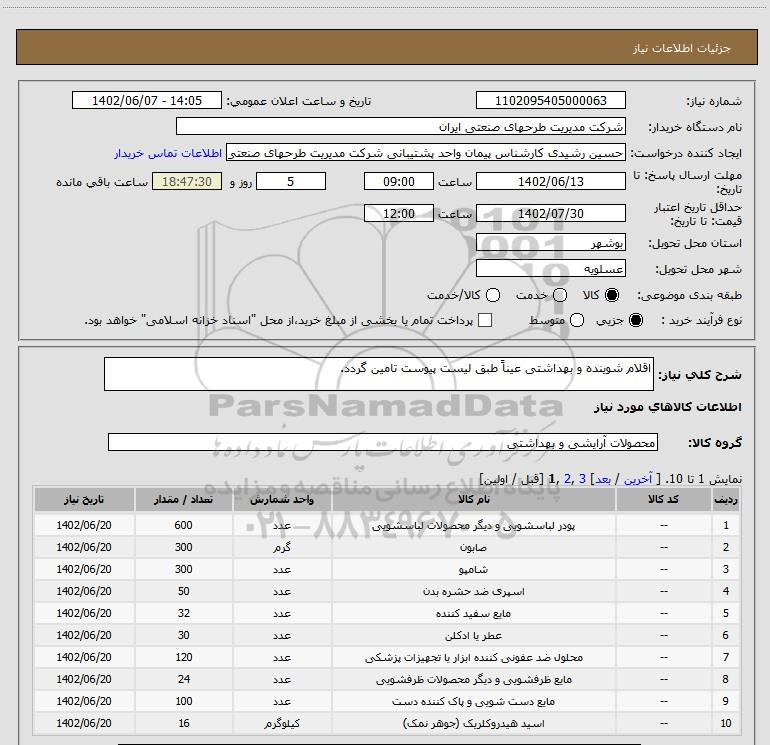Click the تعداد / مقدار column header

[x=183, y=499]
